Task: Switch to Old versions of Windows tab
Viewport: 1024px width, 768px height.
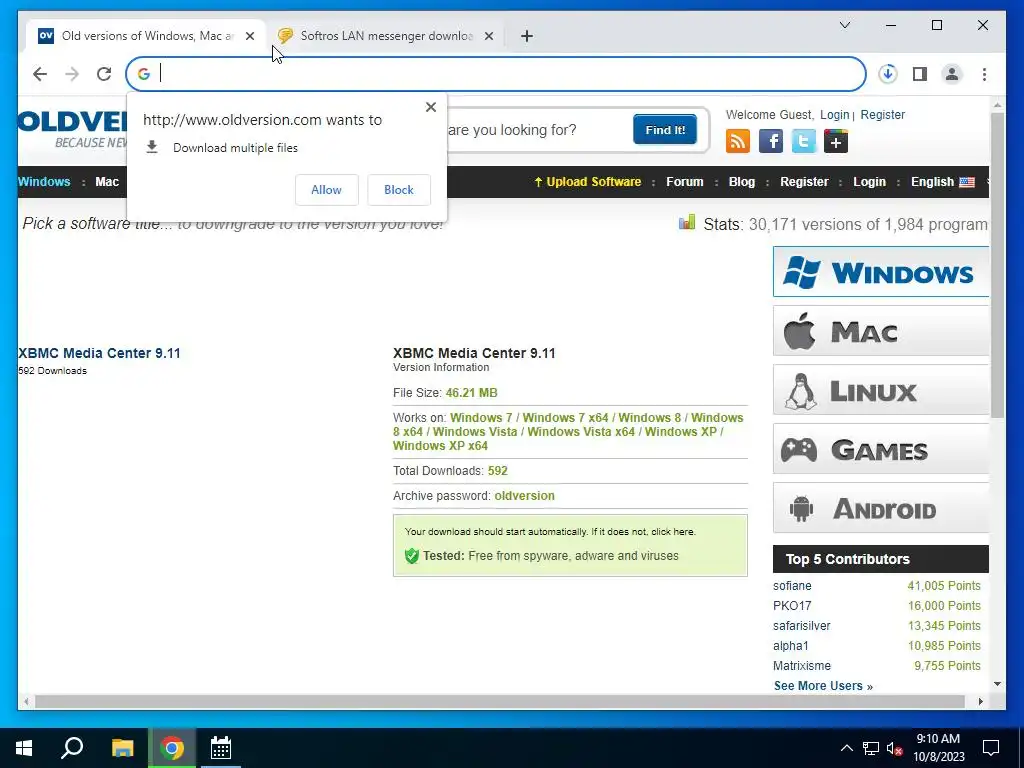Action: [x=147, y=36]
